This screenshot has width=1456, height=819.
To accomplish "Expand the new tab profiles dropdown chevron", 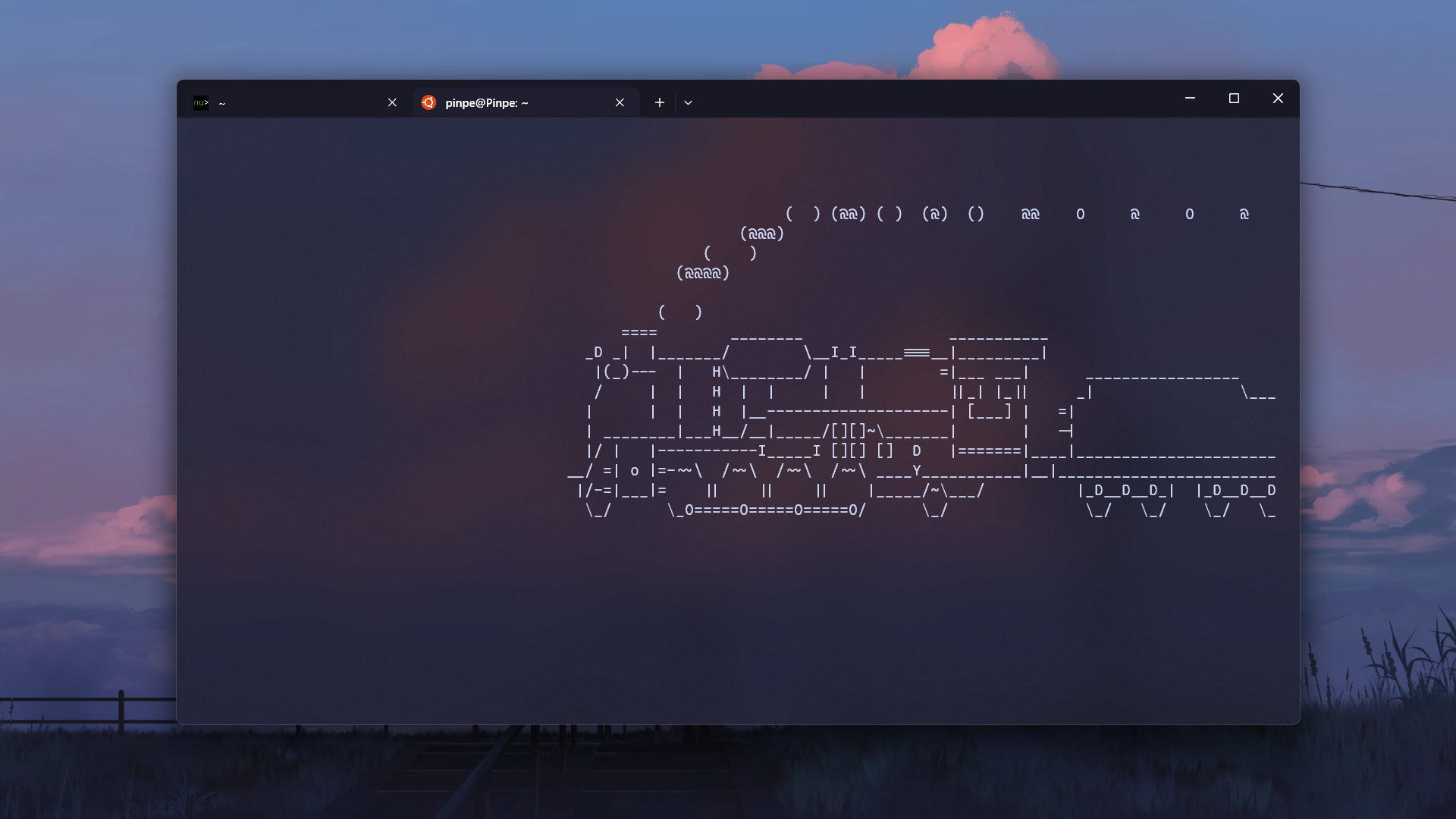I will pos(688,102).
